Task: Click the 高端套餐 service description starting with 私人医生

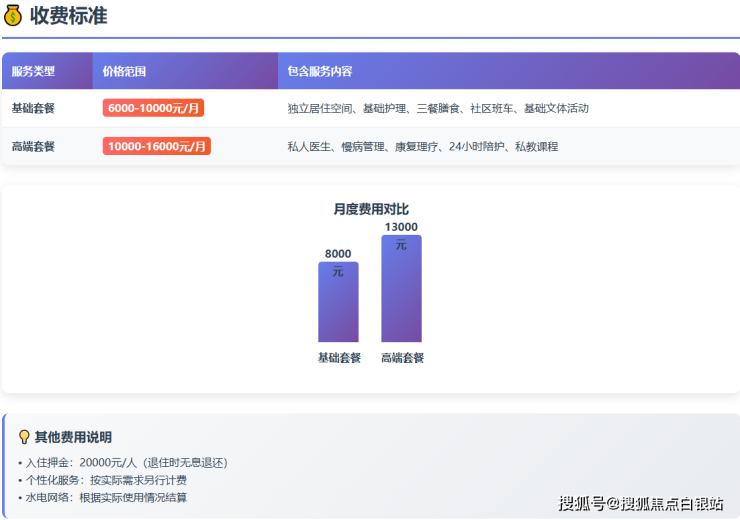Action: tap(422, 146)
